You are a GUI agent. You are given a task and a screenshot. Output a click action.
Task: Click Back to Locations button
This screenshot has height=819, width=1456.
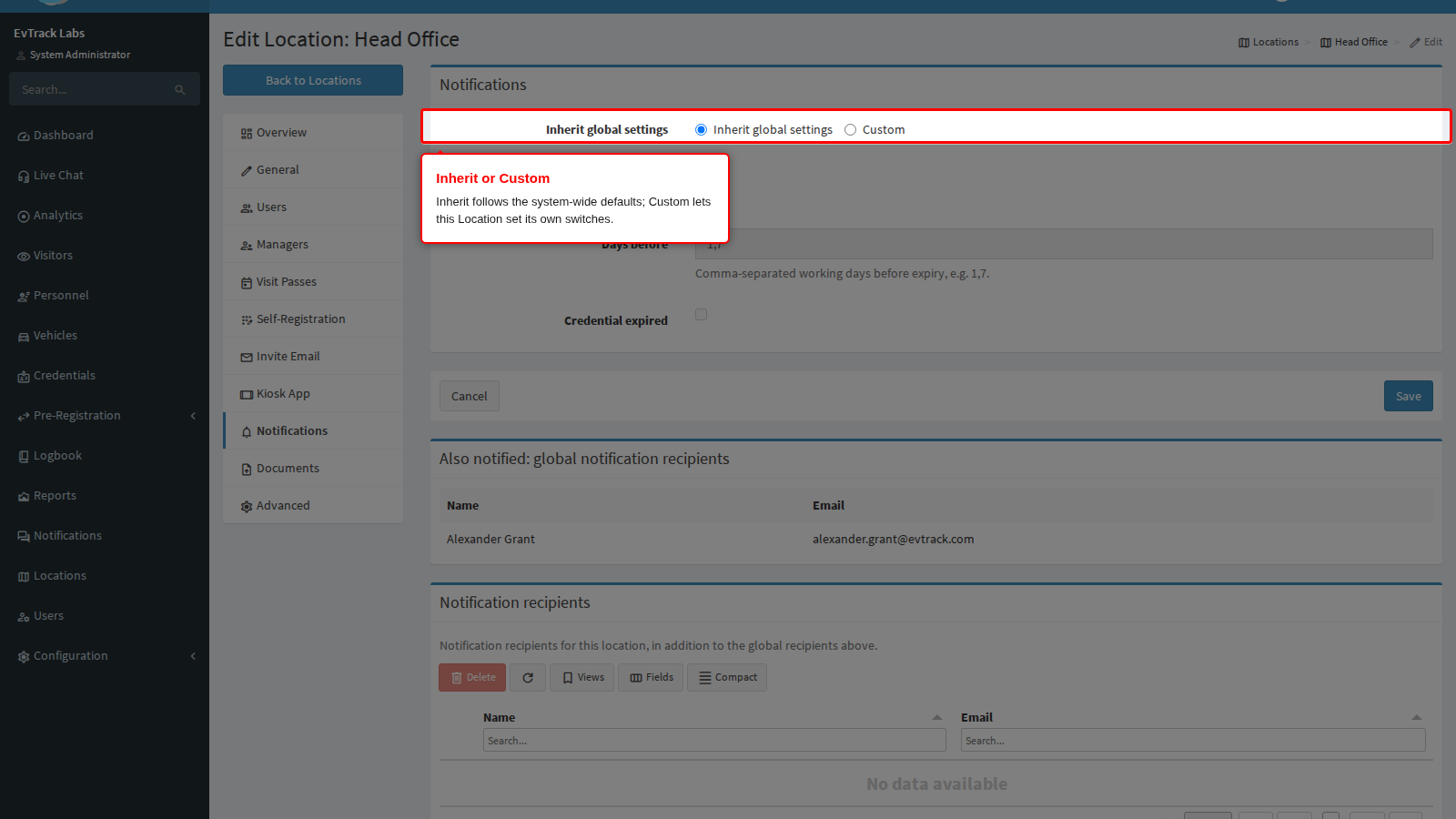[313, 80]
